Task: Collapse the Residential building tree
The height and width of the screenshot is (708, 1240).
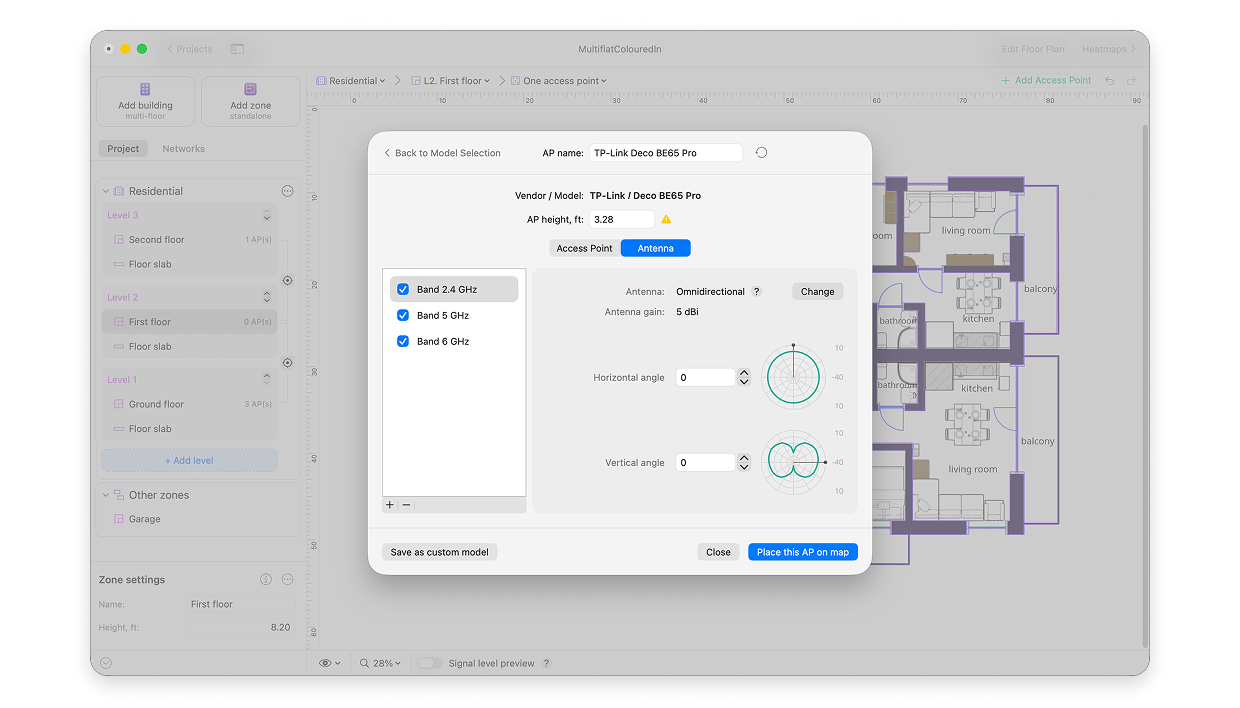Action: point(106,191)
